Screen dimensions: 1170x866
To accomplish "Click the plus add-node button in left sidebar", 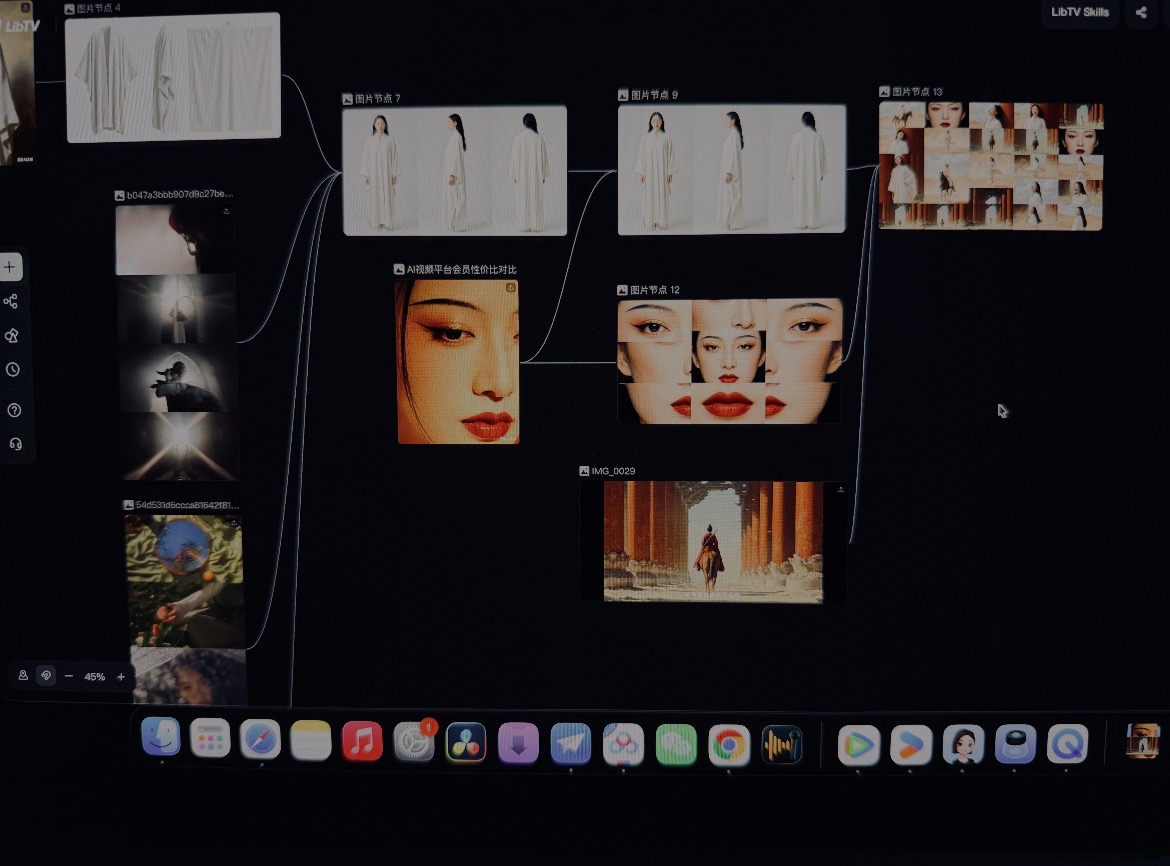I will (10, 266).
